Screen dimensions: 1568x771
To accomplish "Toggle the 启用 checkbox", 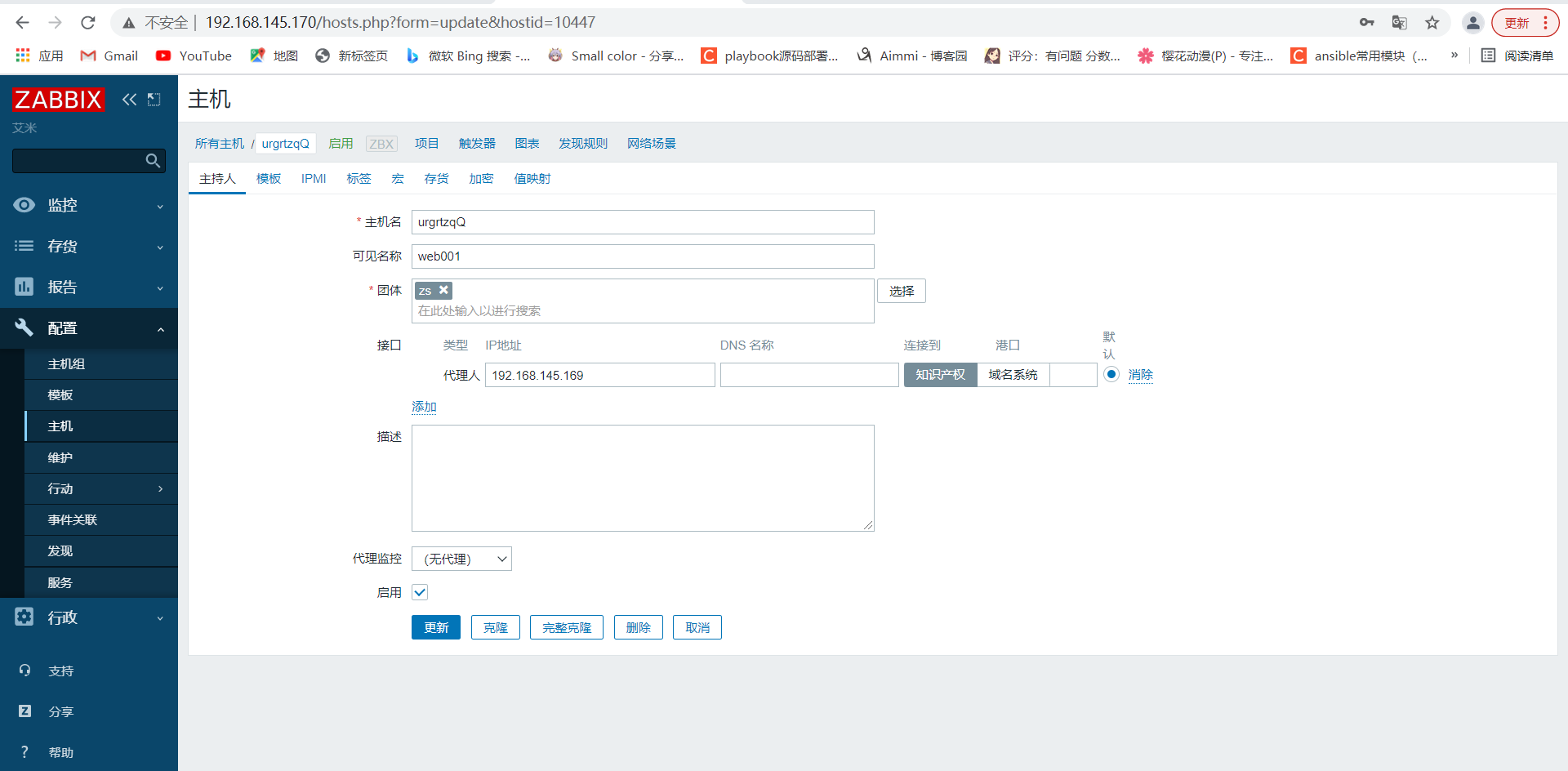I will click(420, 592).
